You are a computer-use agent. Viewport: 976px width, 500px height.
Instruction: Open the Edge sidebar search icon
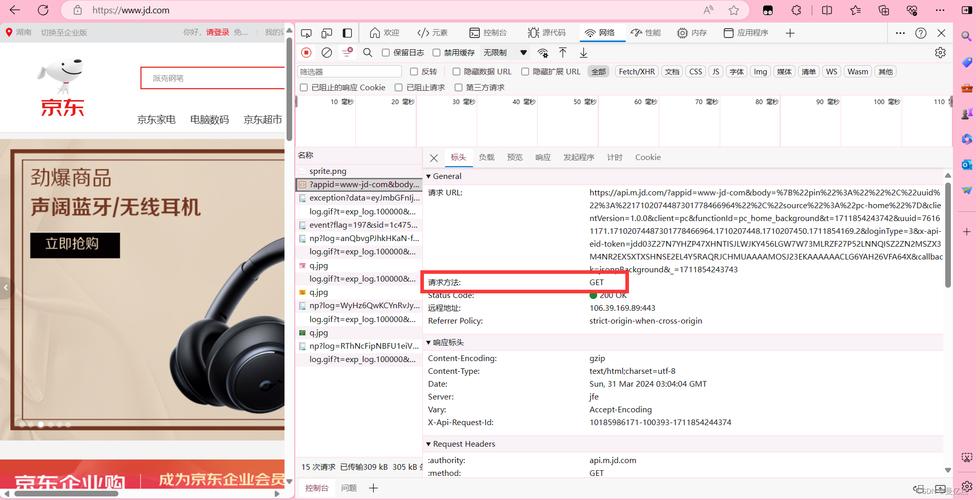tap(966, 37)
